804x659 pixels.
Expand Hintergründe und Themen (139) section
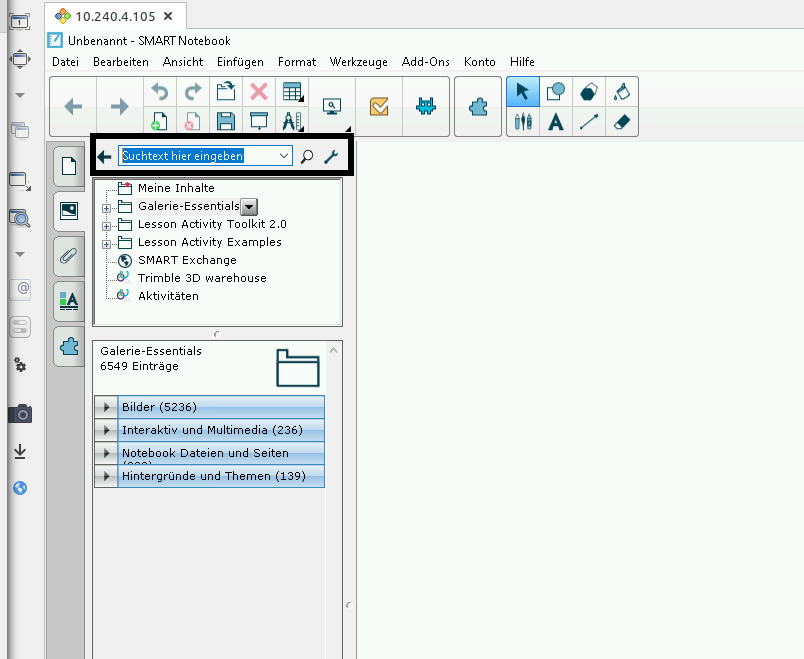coord(105,476)
